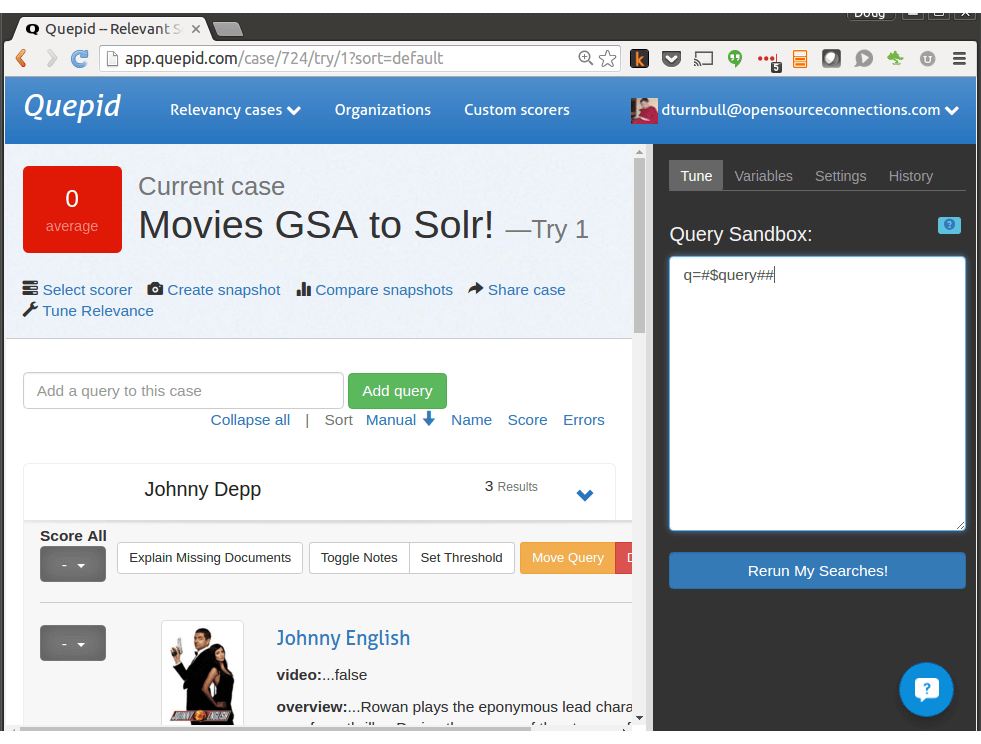Go to Organizations page
Image resolution: width=981 pixels, height=744 pixels.
click(x=382, y=110)
